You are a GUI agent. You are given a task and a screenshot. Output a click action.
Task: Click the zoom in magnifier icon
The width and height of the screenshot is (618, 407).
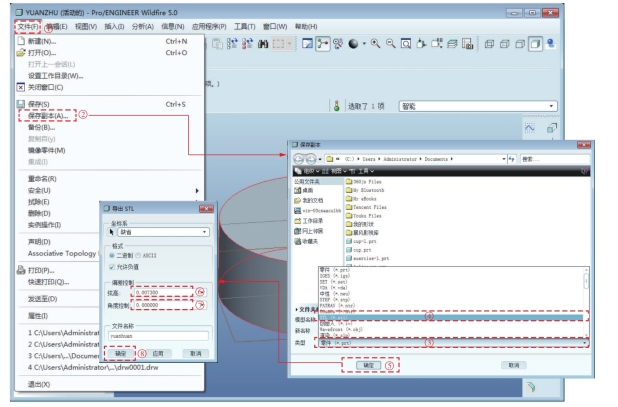(x=376, y=44)
